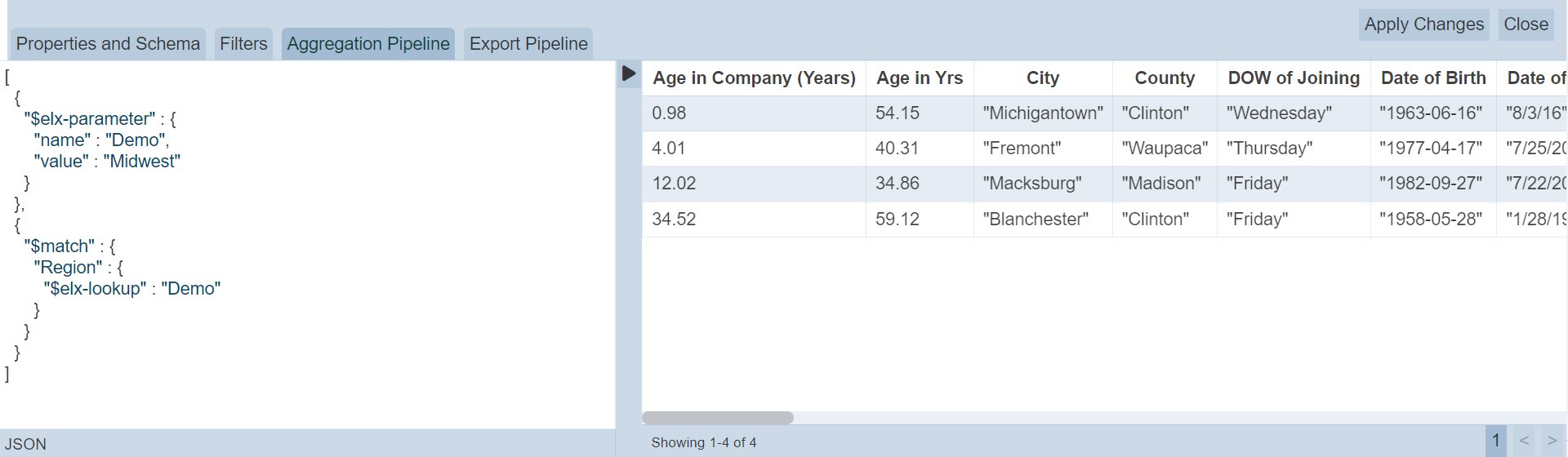Click the County column header
Screen dimensions: 1568x457
click(x=1165, y=78)
